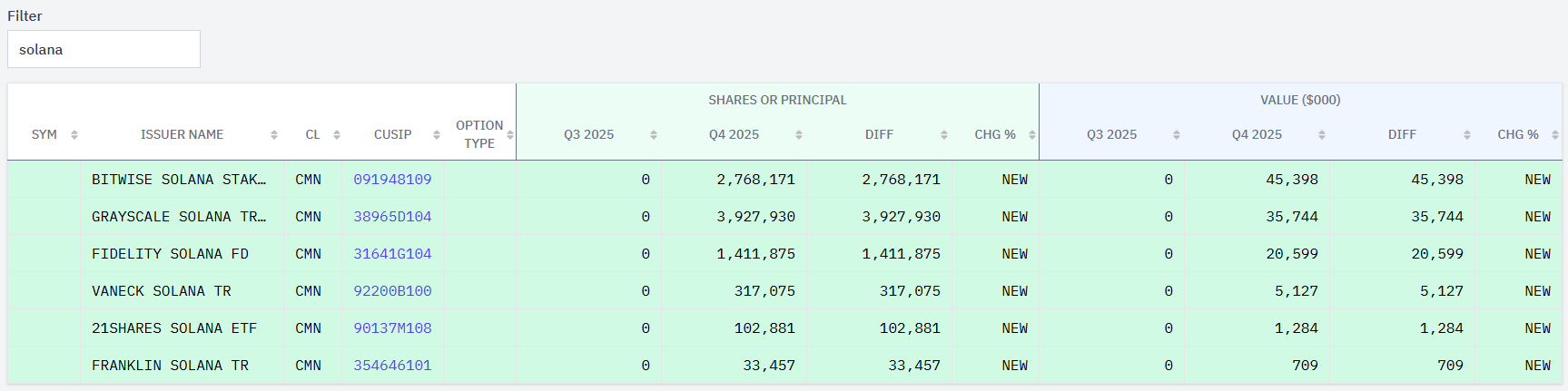
Task: Sort value Q4 2025 column arrows
Action: click(x=1322, y=135)
